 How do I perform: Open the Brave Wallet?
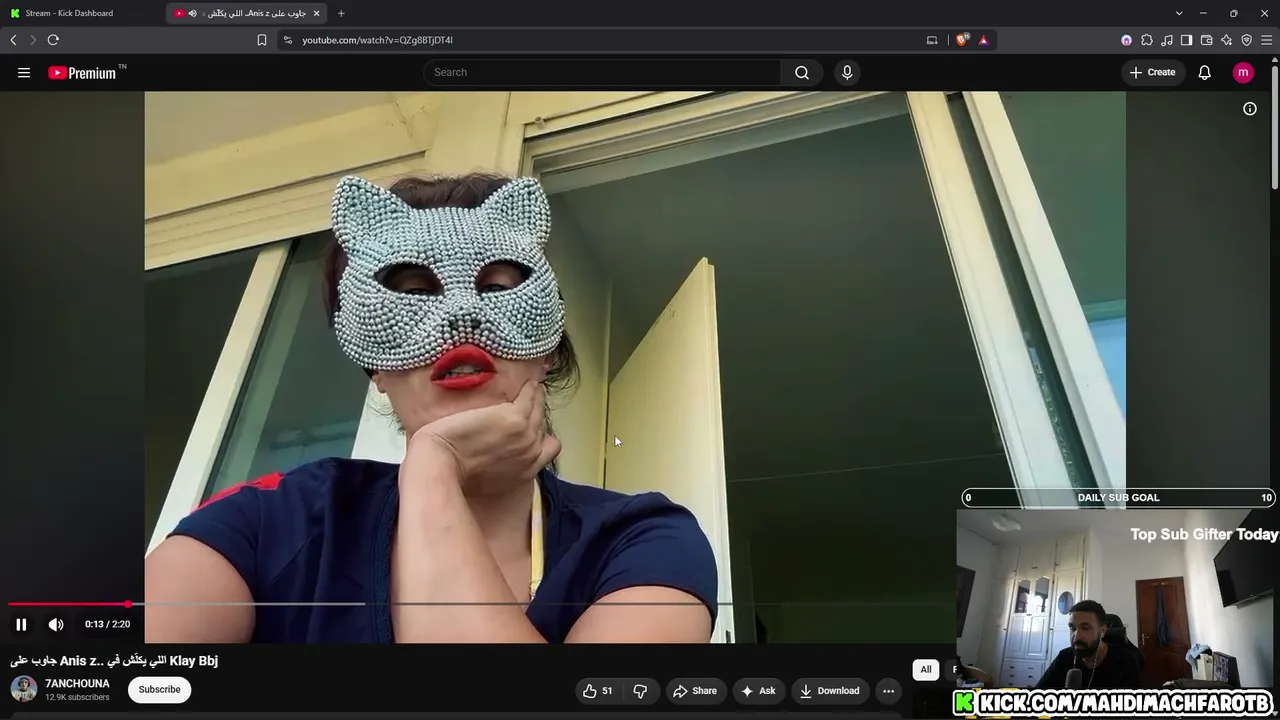click(1206, 40)
